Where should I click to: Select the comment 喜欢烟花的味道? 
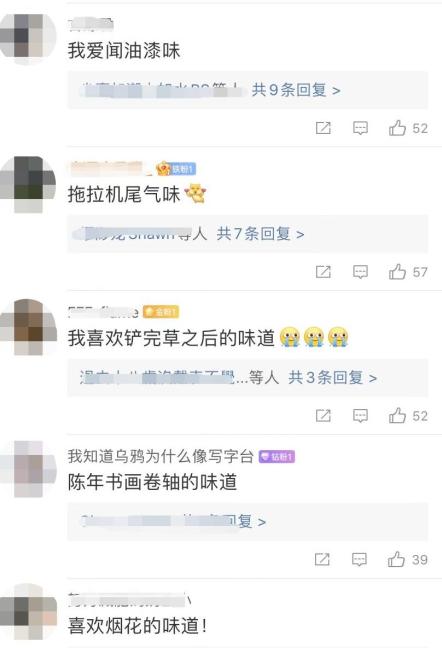[138, 625]
